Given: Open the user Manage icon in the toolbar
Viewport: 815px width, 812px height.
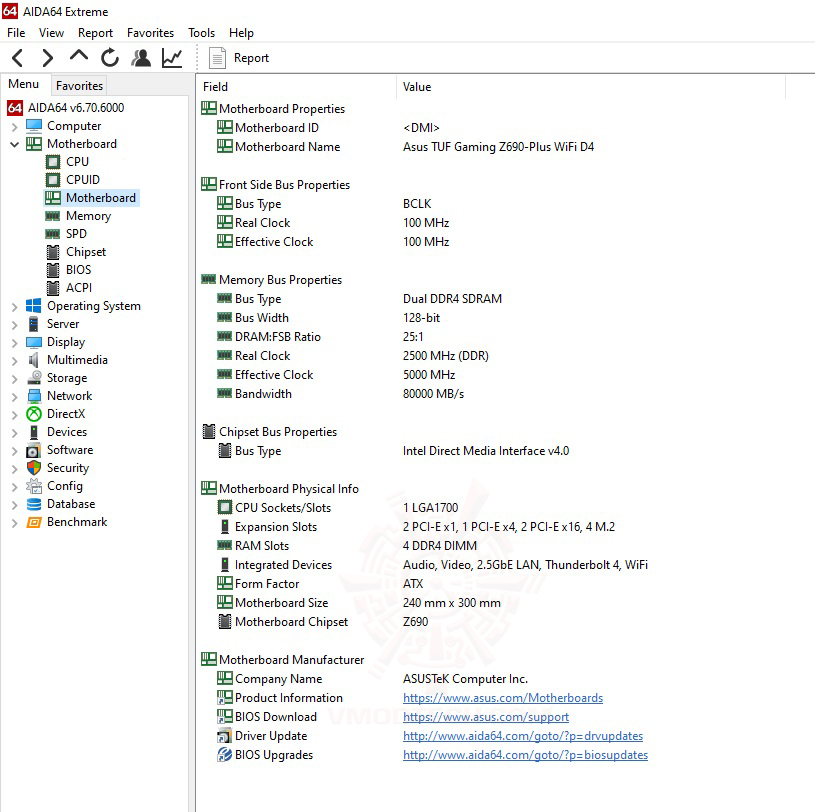Looking at the screenshot, I should click(141, 58).
